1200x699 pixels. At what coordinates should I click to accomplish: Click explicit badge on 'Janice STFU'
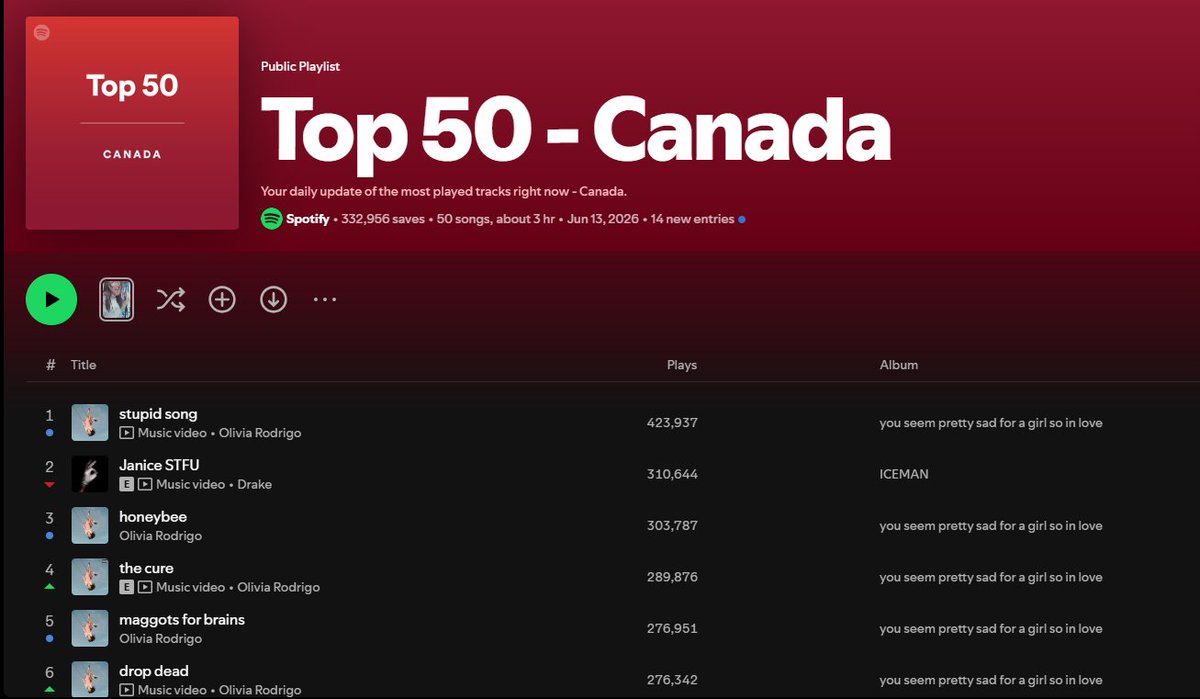coord(127,484)
